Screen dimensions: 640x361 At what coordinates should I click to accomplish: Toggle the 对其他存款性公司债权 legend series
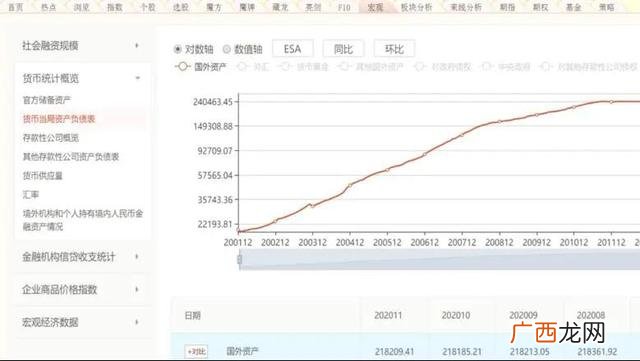point(588,67)
